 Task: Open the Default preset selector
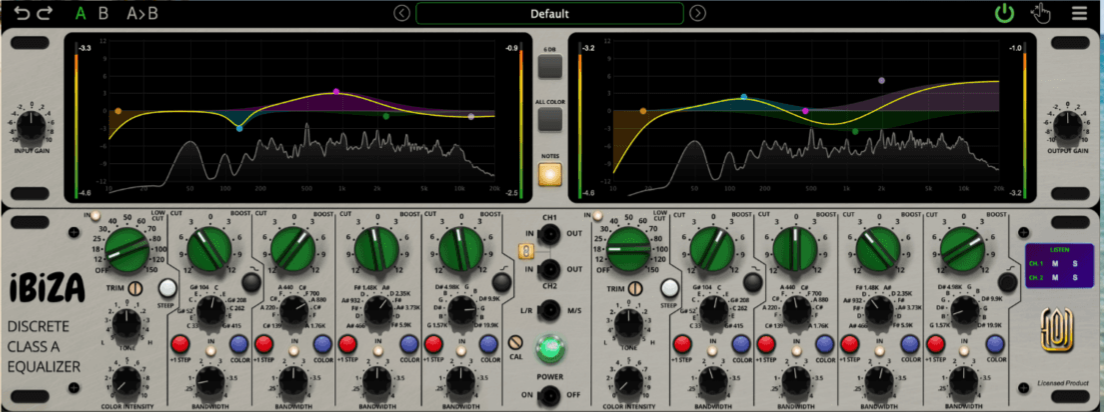[550, 13]
